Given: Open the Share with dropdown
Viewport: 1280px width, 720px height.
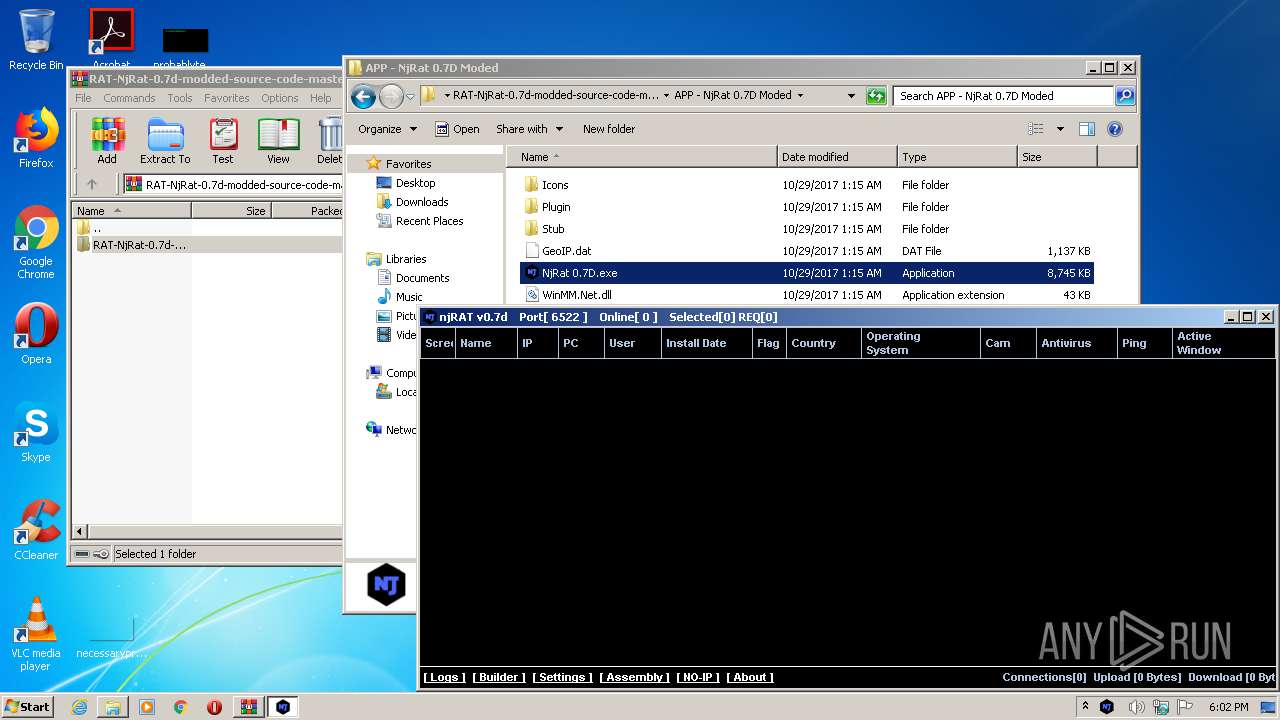Looking at the screenshot, I should 530,129.
